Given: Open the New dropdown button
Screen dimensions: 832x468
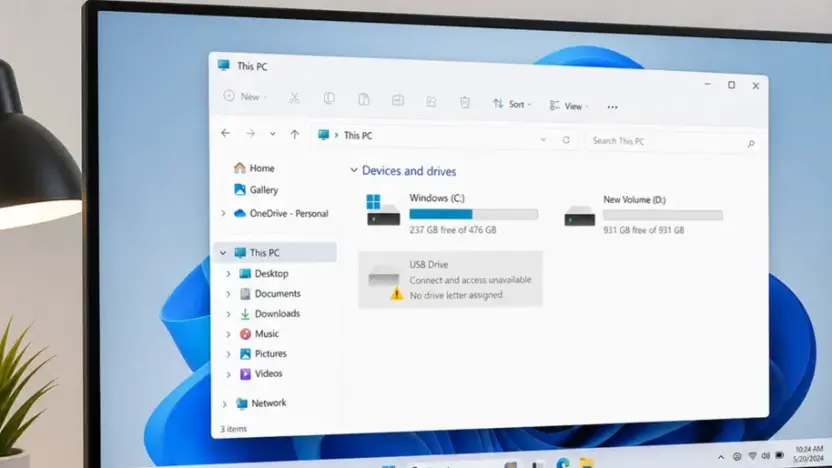Looking at the screenshot, I should pos(245,97).
